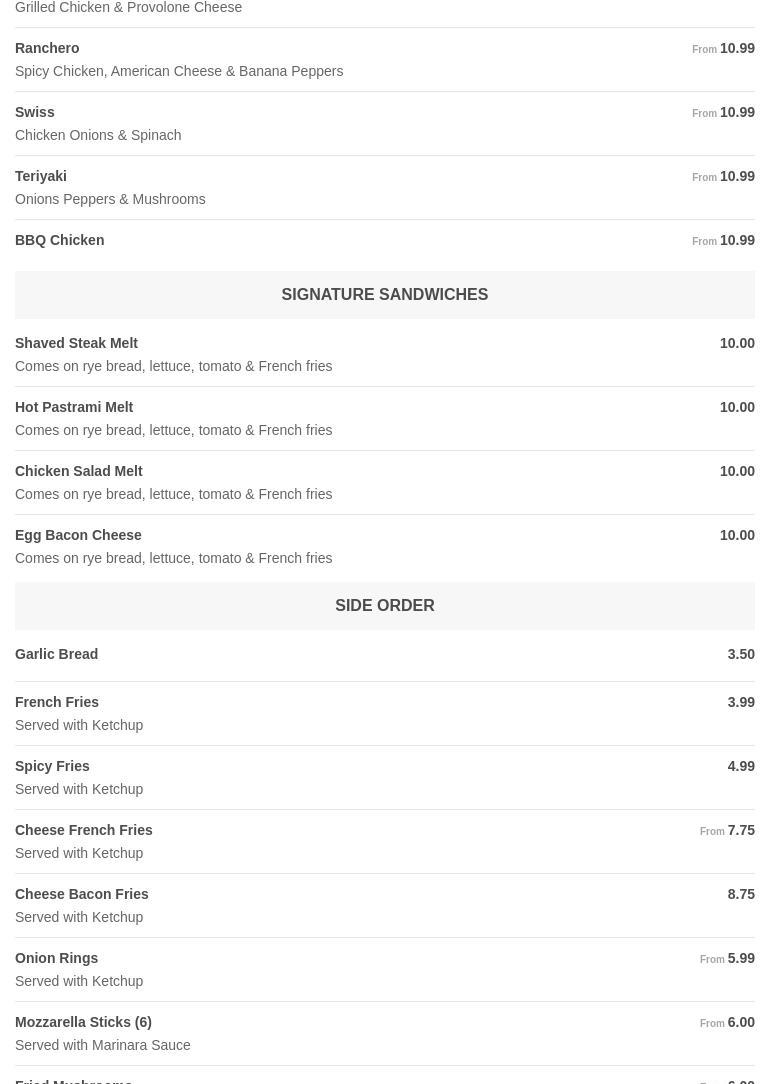Add Shaved Steak Melt sandwich
Screen dimensions: 770x1084
[76, 343]
